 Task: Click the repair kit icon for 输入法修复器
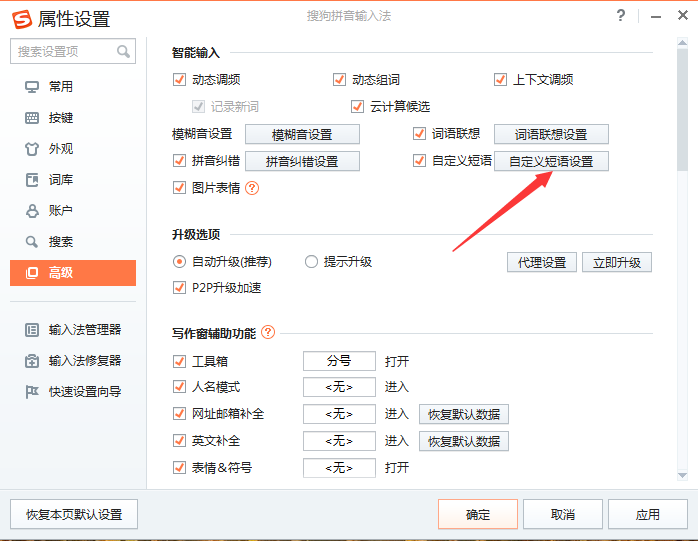(x=32, y=361)
